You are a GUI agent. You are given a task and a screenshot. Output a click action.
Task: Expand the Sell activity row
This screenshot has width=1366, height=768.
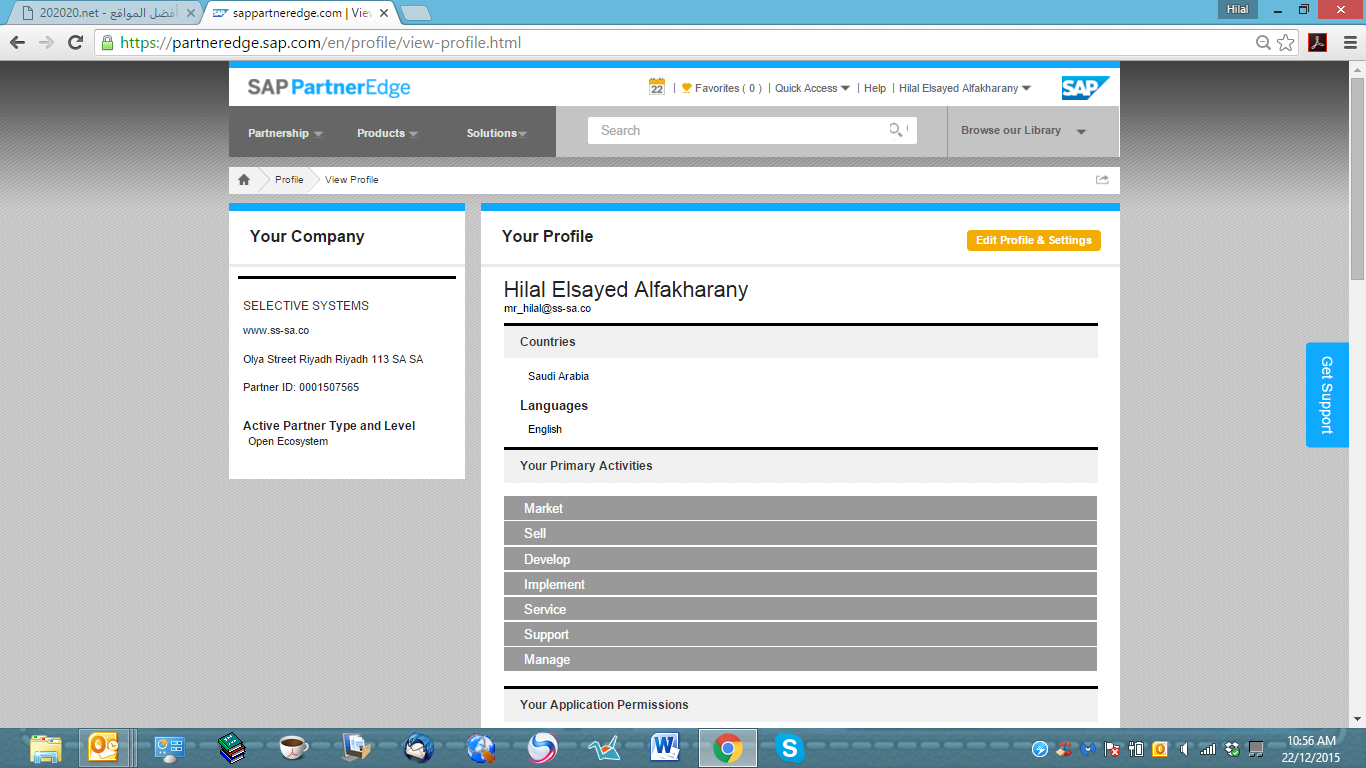coord(800,533)
